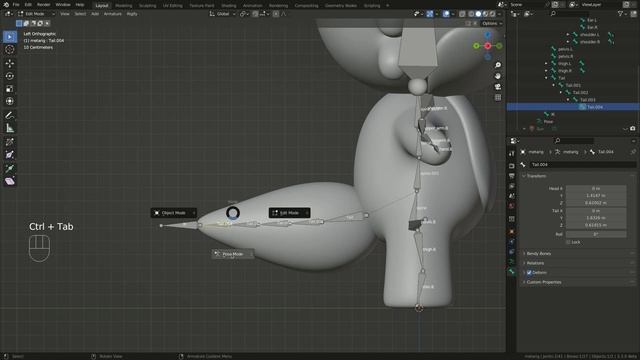Open the File menu

(x=16, y=5)
